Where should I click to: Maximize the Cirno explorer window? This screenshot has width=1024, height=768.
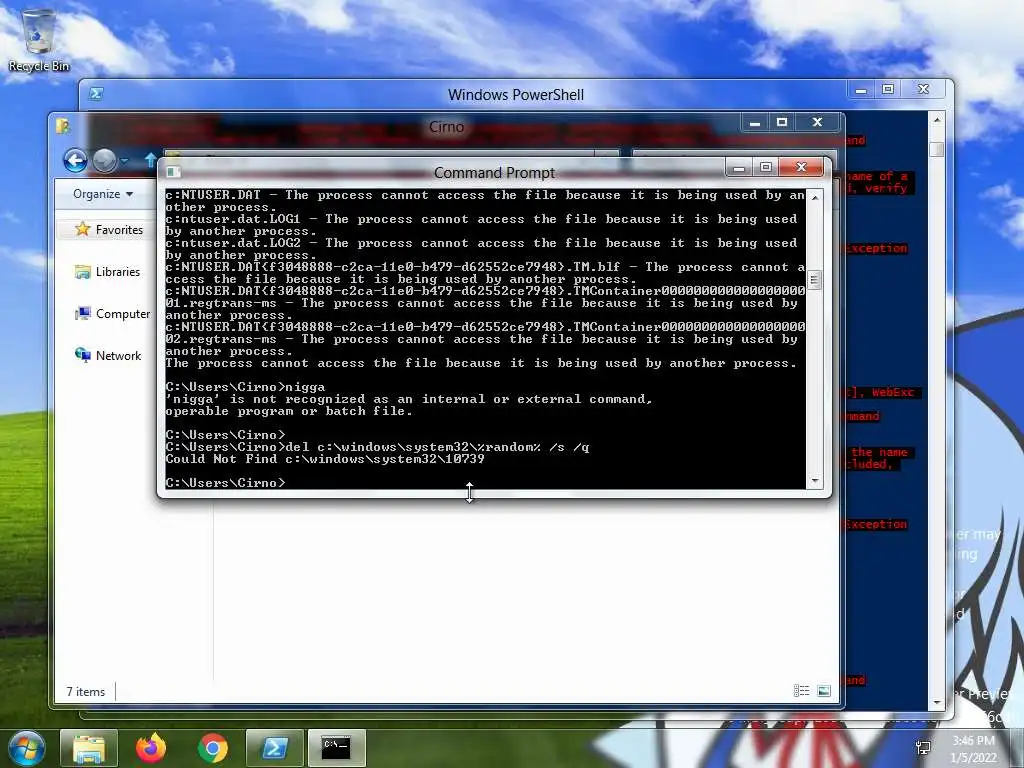(782, 122)
